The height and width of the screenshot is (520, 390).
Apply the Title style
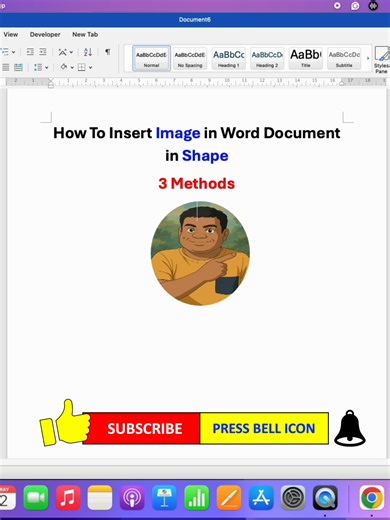point(306,58)
